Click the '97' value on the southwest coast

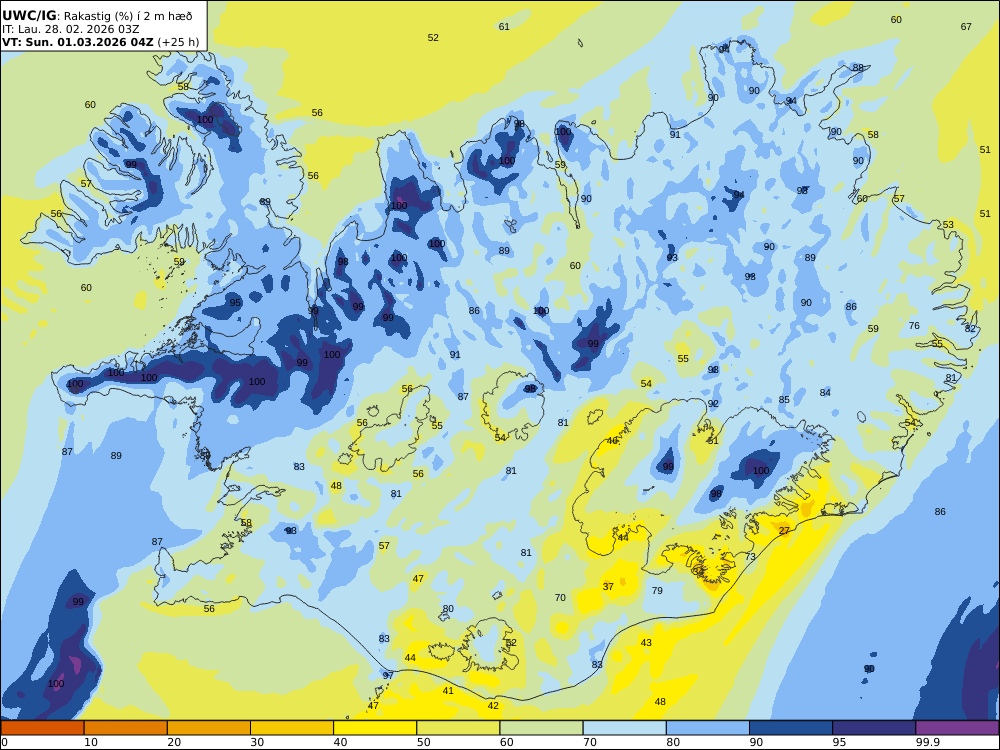click(x=388, y=675)
